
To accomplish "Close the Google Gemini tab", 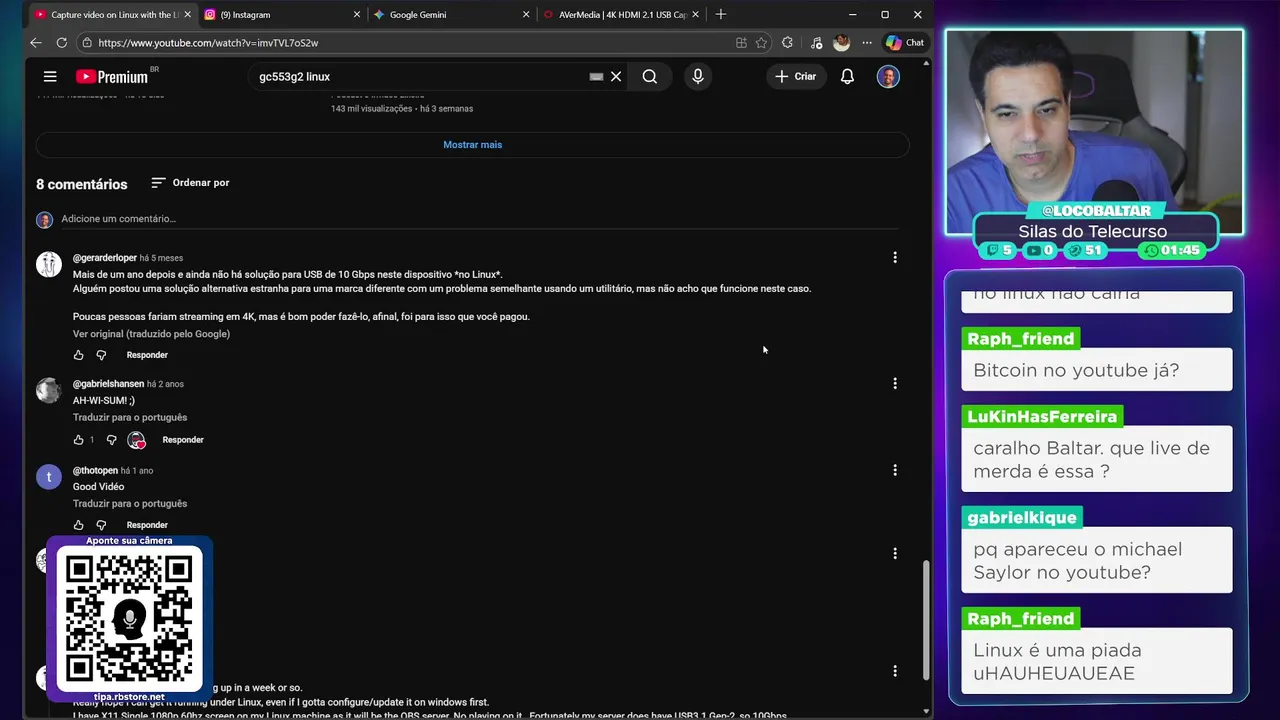I will pos(527,15).
